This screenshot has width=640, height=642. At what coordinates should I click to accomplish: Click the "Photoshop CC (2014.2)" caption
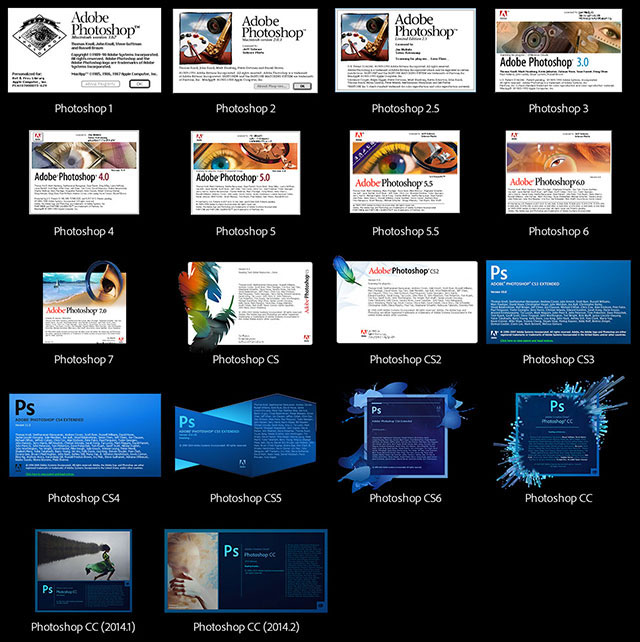[x=246, y=627]
